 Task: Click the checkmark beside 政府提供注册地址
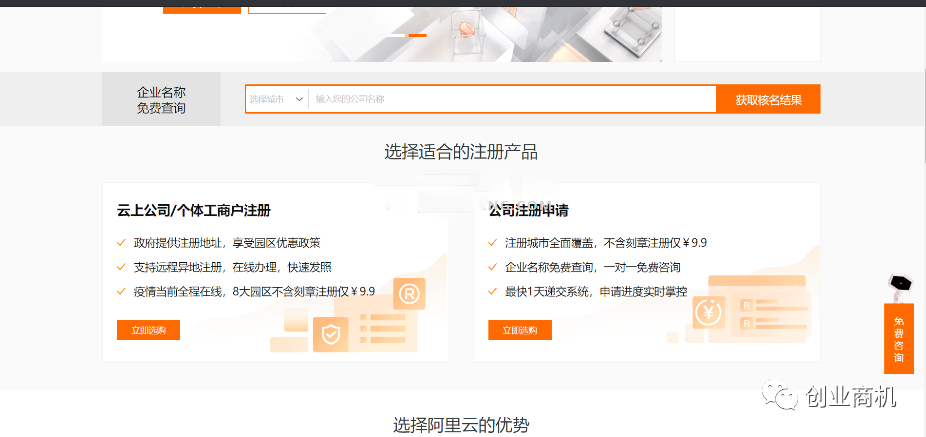pyautogui.click(x=122, y=242)
